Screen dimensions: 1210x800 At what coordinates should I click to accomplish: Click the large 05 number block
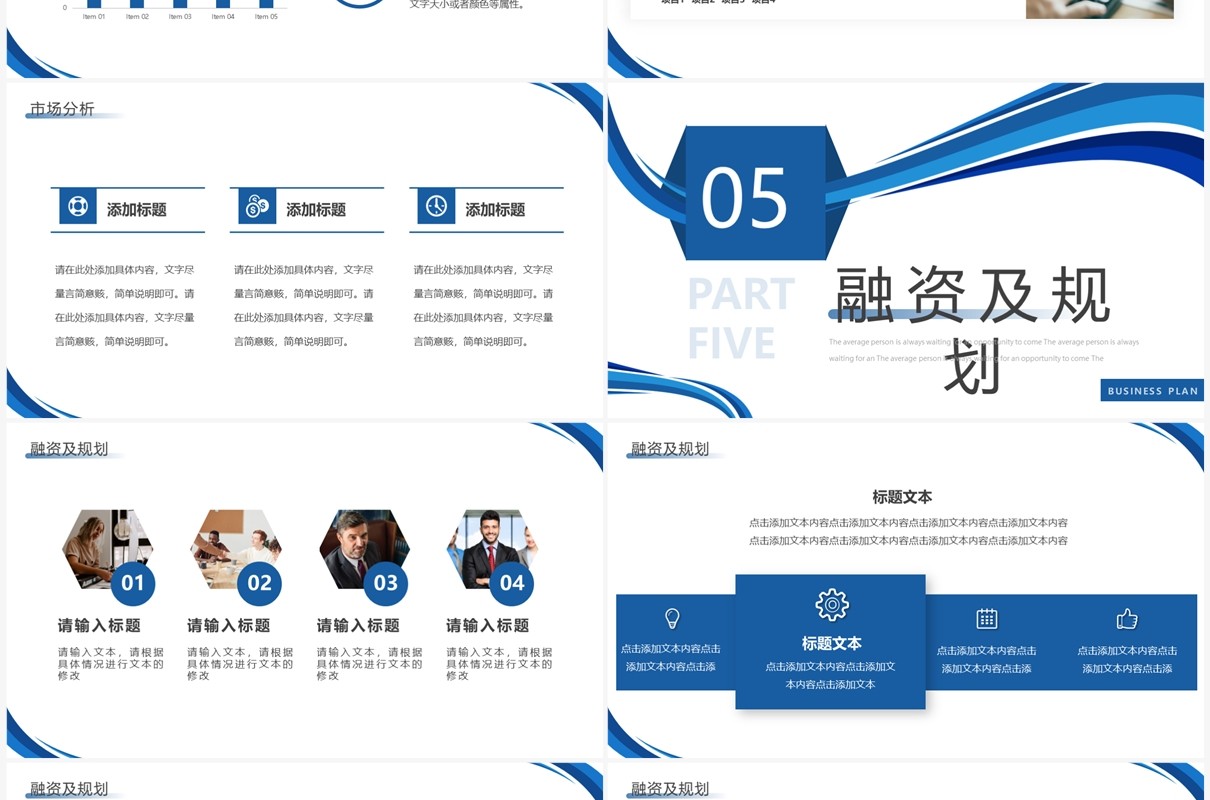point(755,193)
